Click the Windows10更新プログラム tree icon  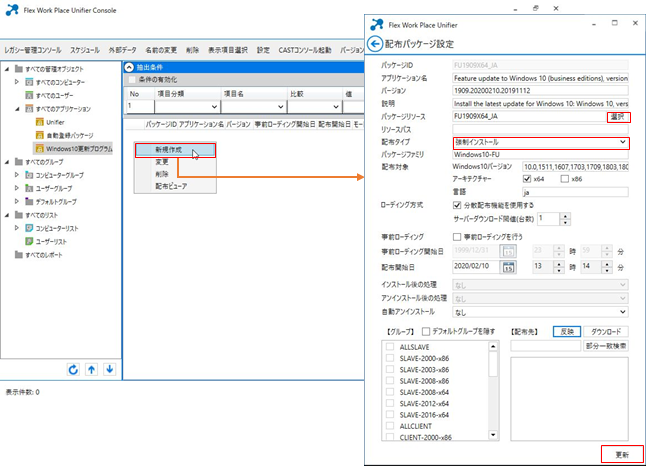[x=40, y=148]
